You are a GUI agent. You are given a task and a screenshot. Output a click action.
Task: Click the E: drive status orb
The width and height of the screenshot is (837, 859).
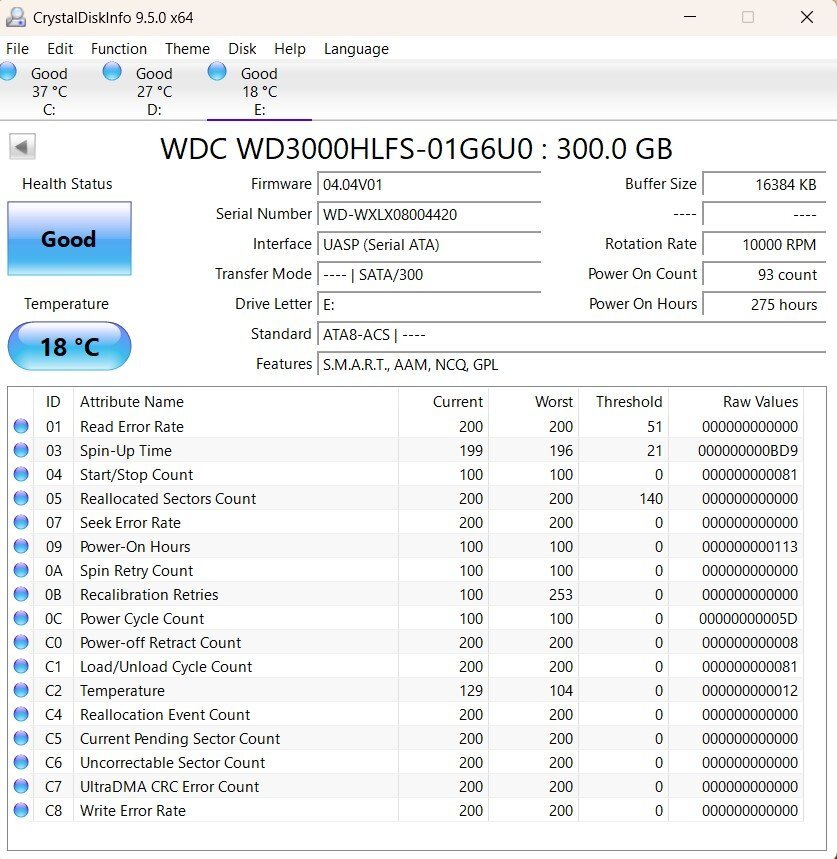217,72
